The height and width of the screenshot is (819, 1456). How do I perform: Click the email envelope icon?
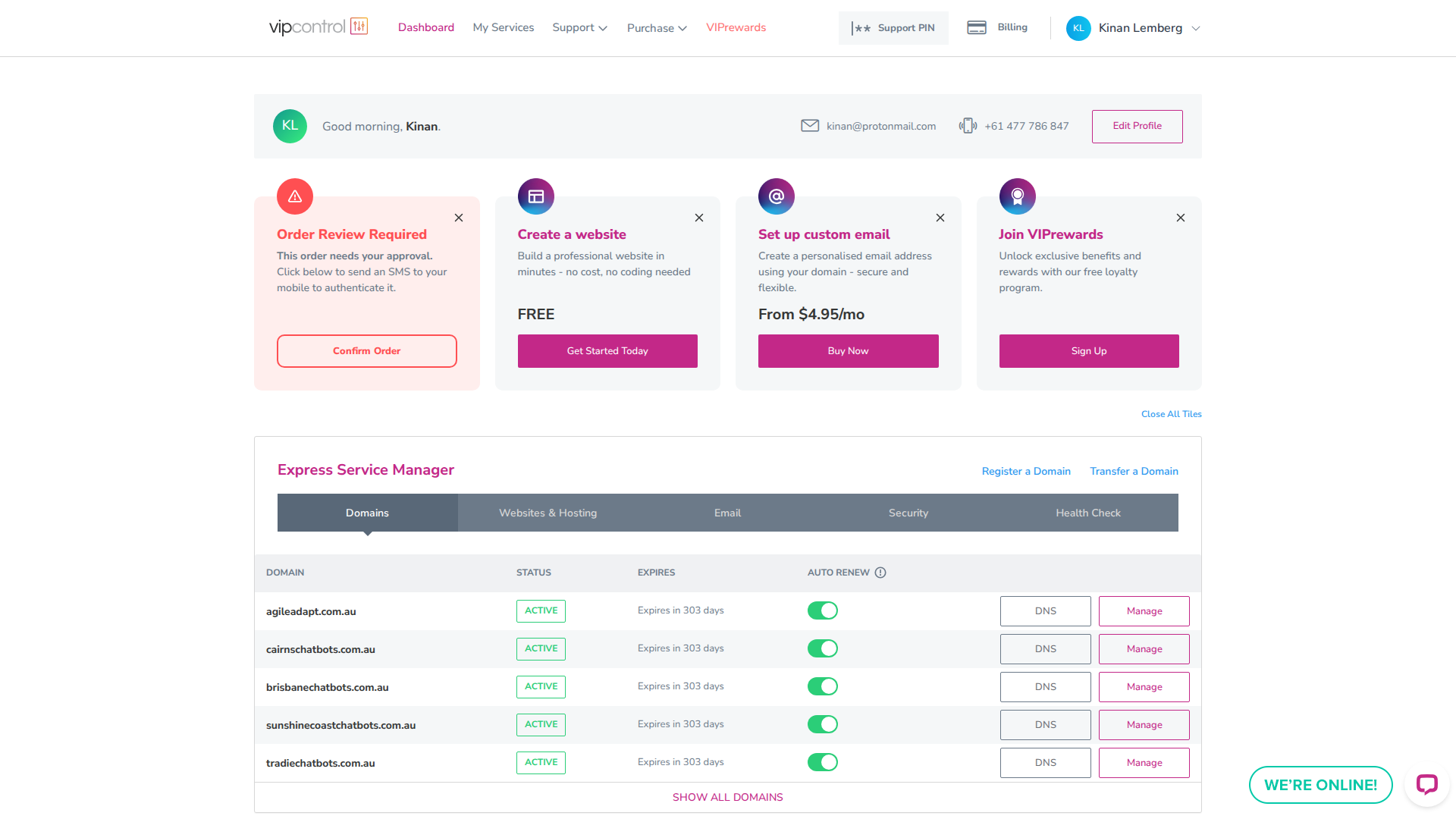[x=810, y=126]
